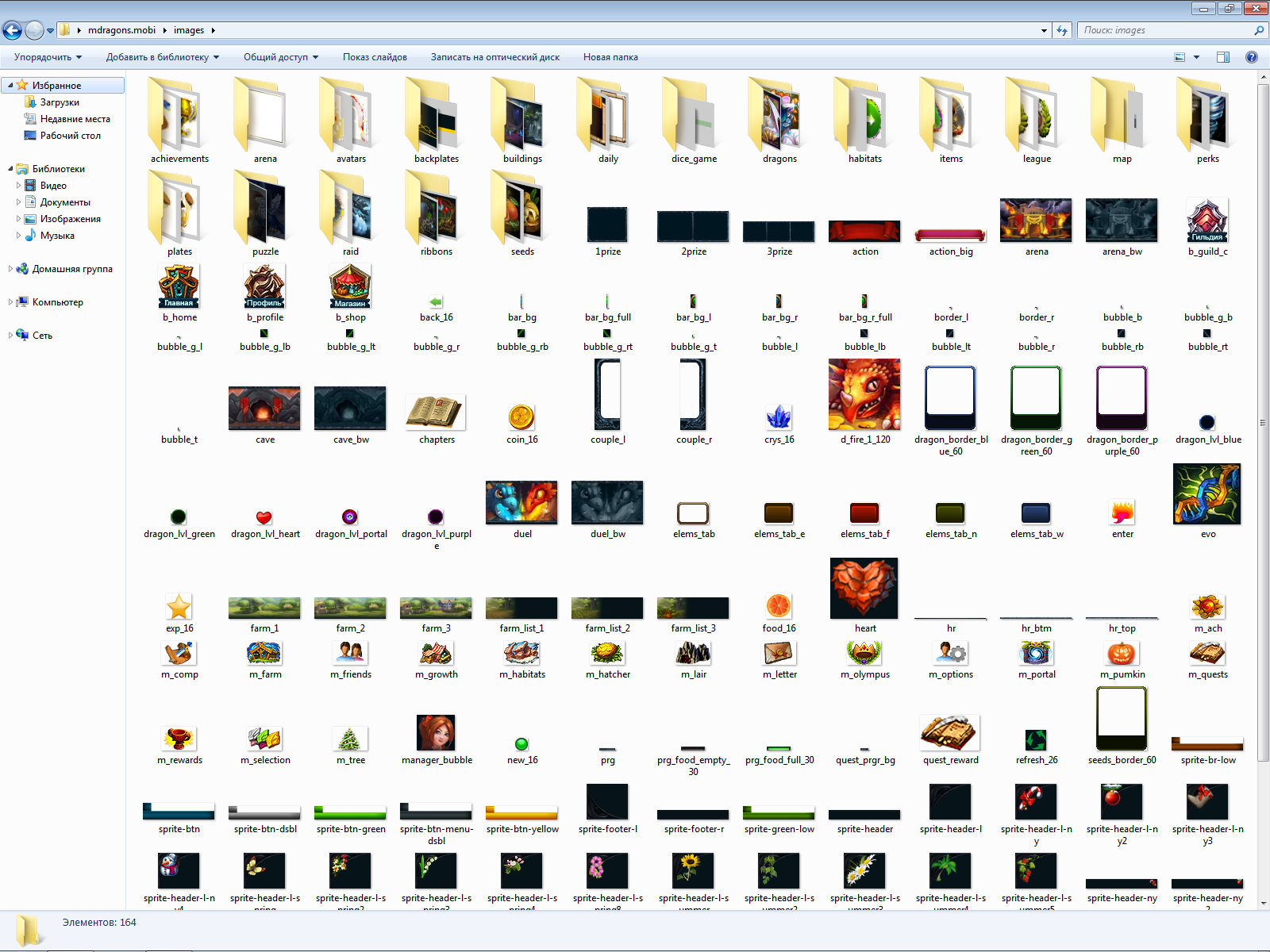Select the d_fire_1_120 dragon thumbnail
The image size is (1270, 952).
tap(864, 395)
